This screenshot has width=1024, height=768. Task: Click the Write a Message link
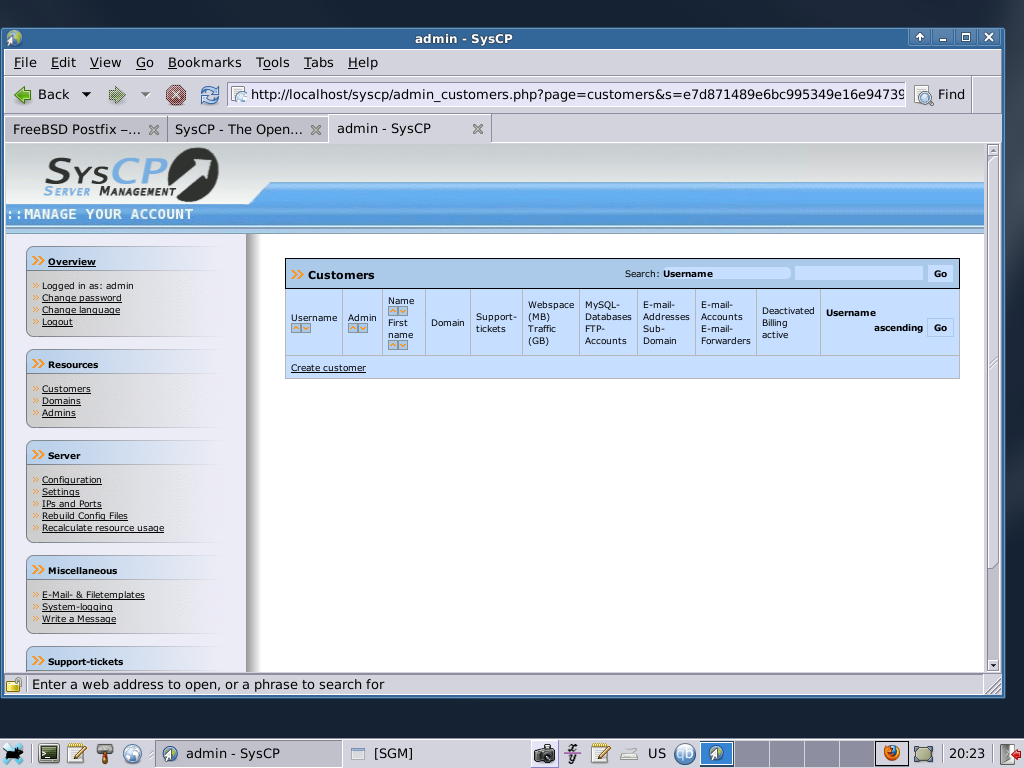(x=79, y=619)
